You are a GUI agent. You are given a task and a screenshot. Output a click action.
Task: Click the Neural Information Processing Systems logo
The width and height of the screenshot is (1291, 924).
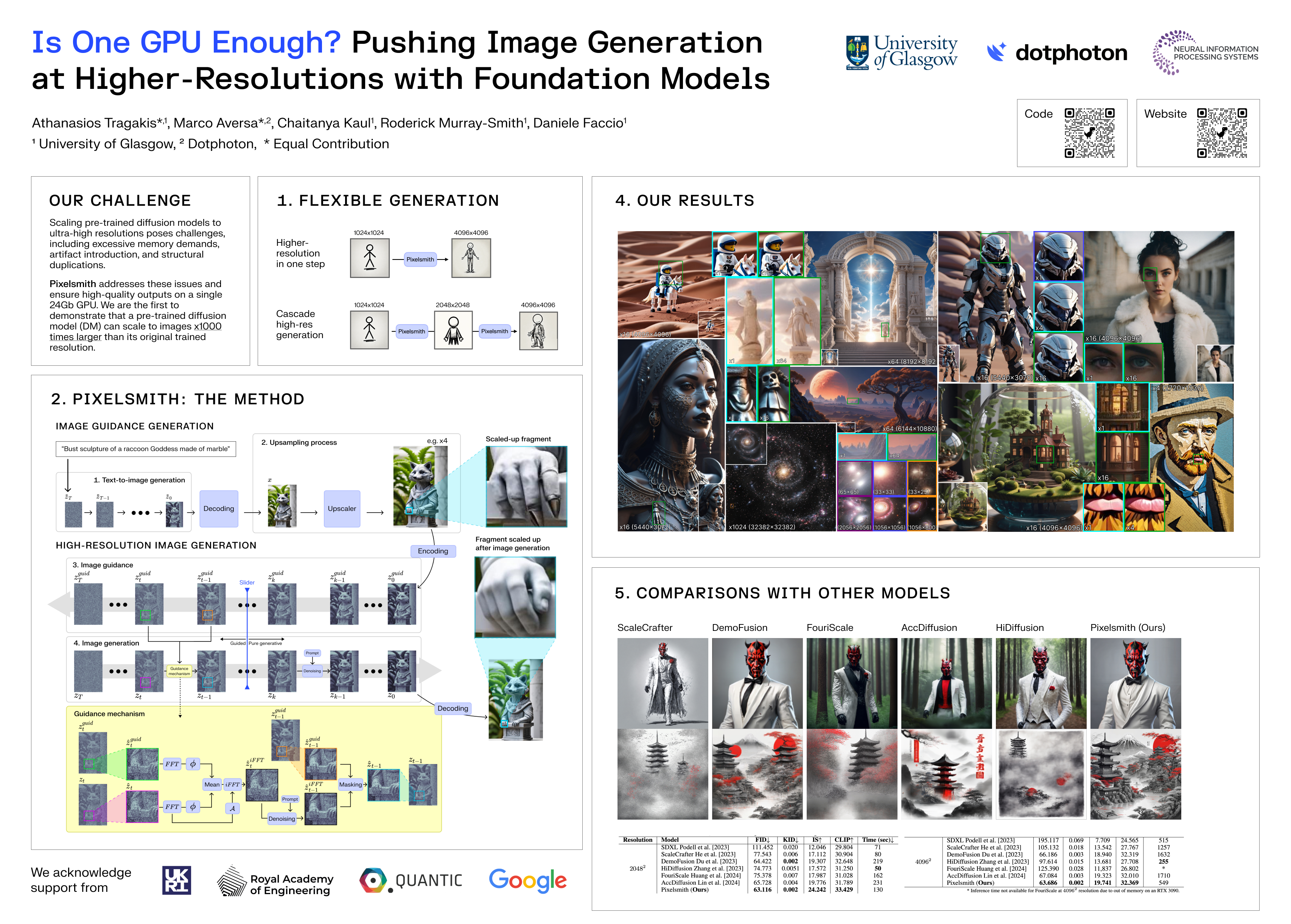click(1205, 53)
